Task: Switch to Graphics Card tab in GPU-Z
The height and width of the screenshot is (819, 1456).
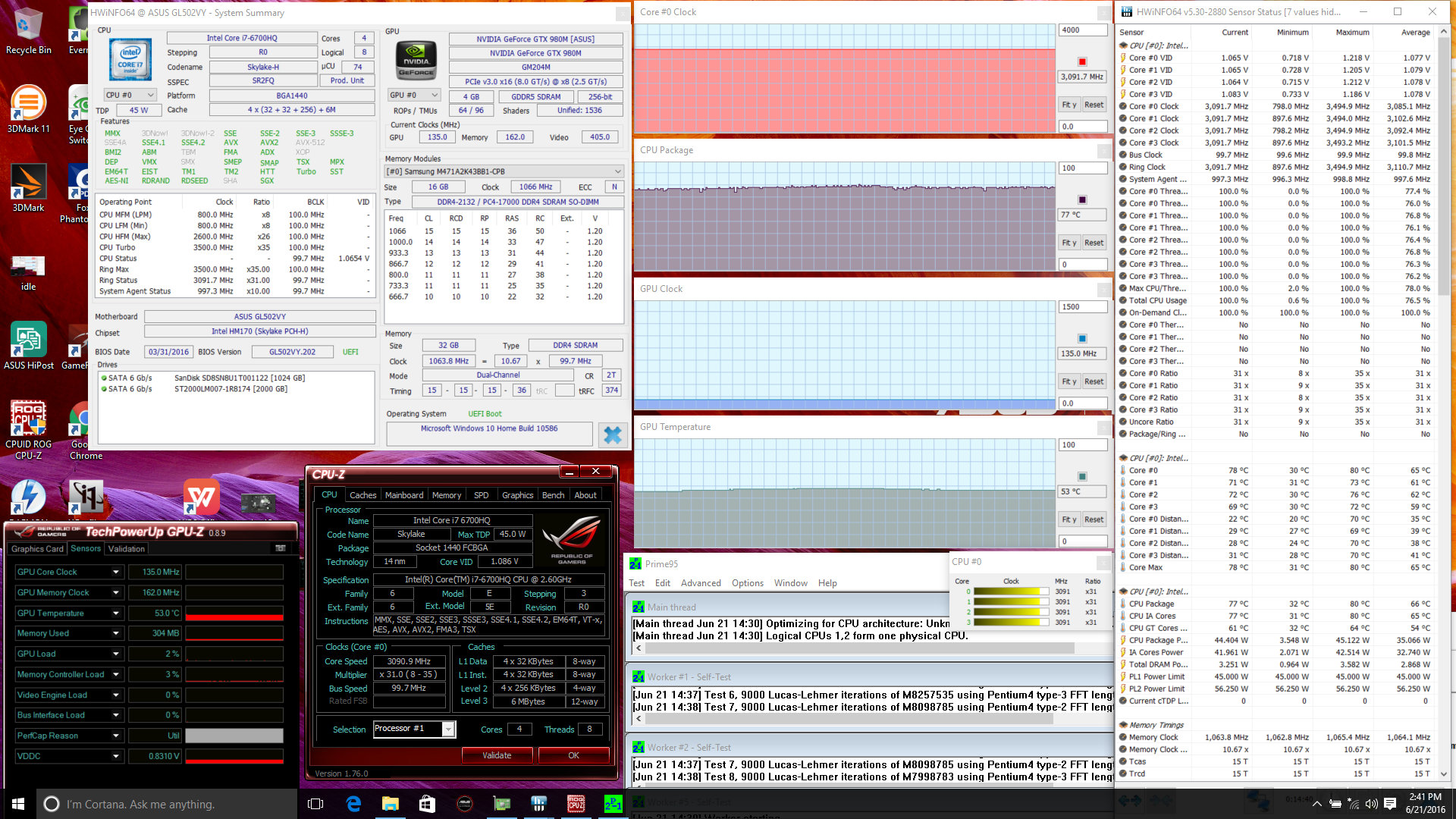Action: pos(37,549)
